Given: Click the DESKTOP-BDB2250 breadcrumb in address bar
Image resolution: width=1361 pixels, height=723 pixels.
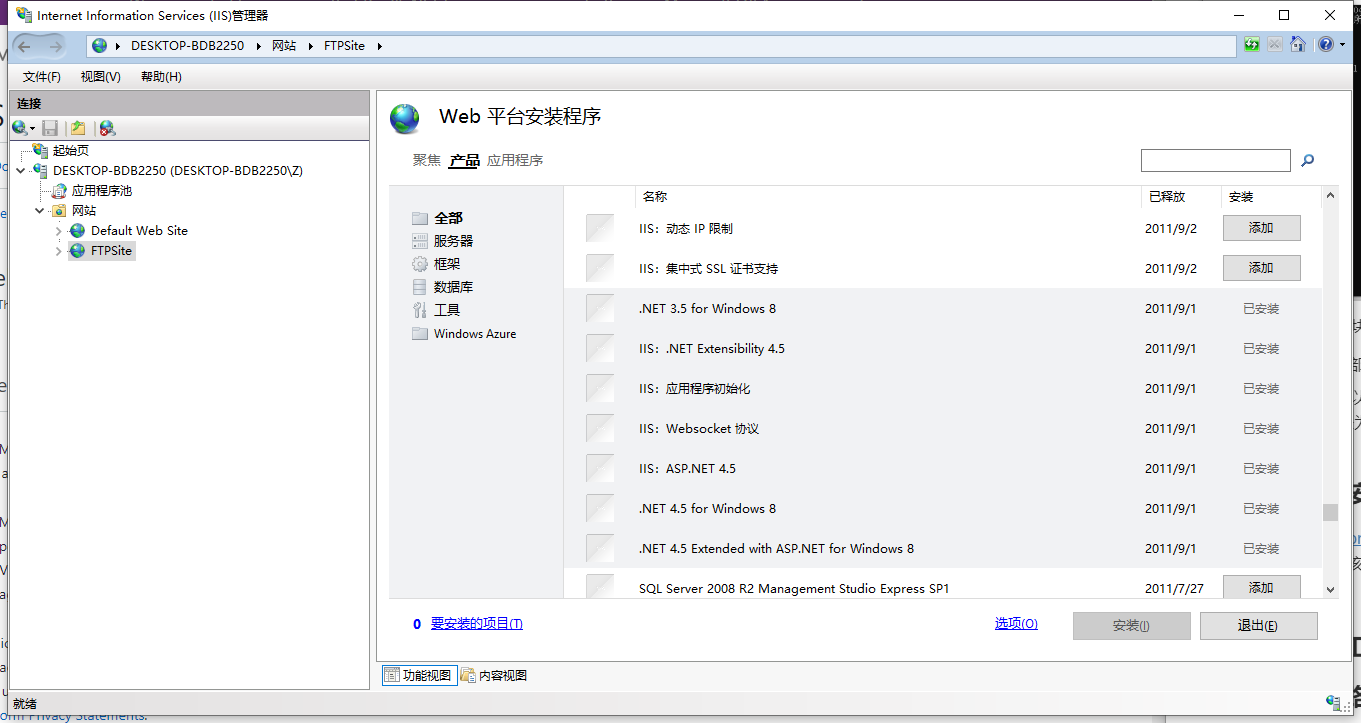Looking at the screenshot, I should [187, 46].
